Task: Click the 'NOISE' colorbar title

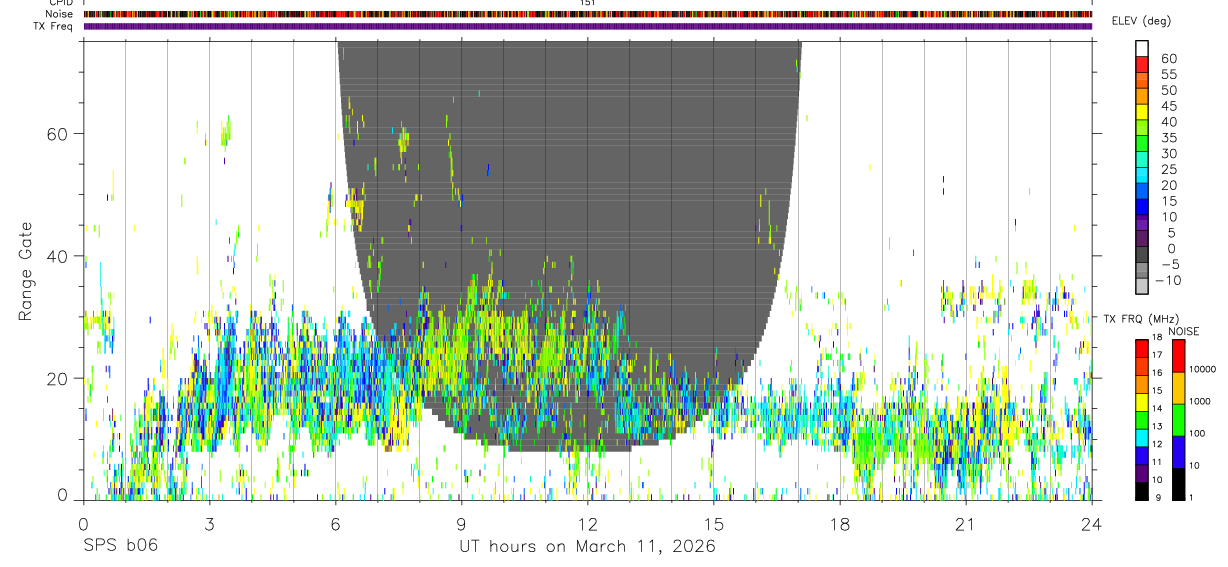Action: click(1183, 332)
